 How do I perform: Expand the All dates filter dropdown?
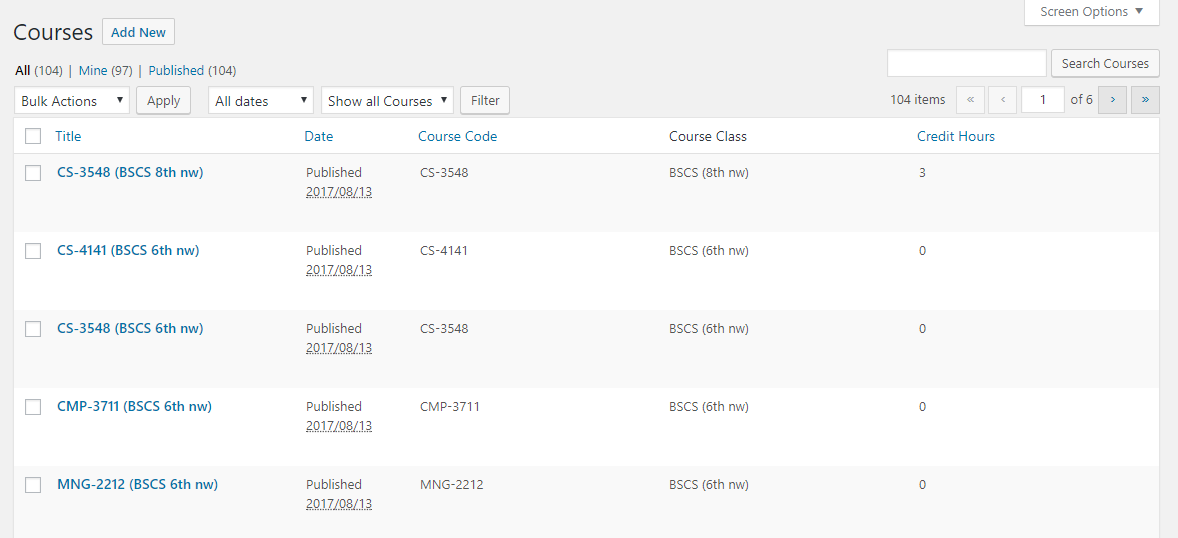click(260, 101)
